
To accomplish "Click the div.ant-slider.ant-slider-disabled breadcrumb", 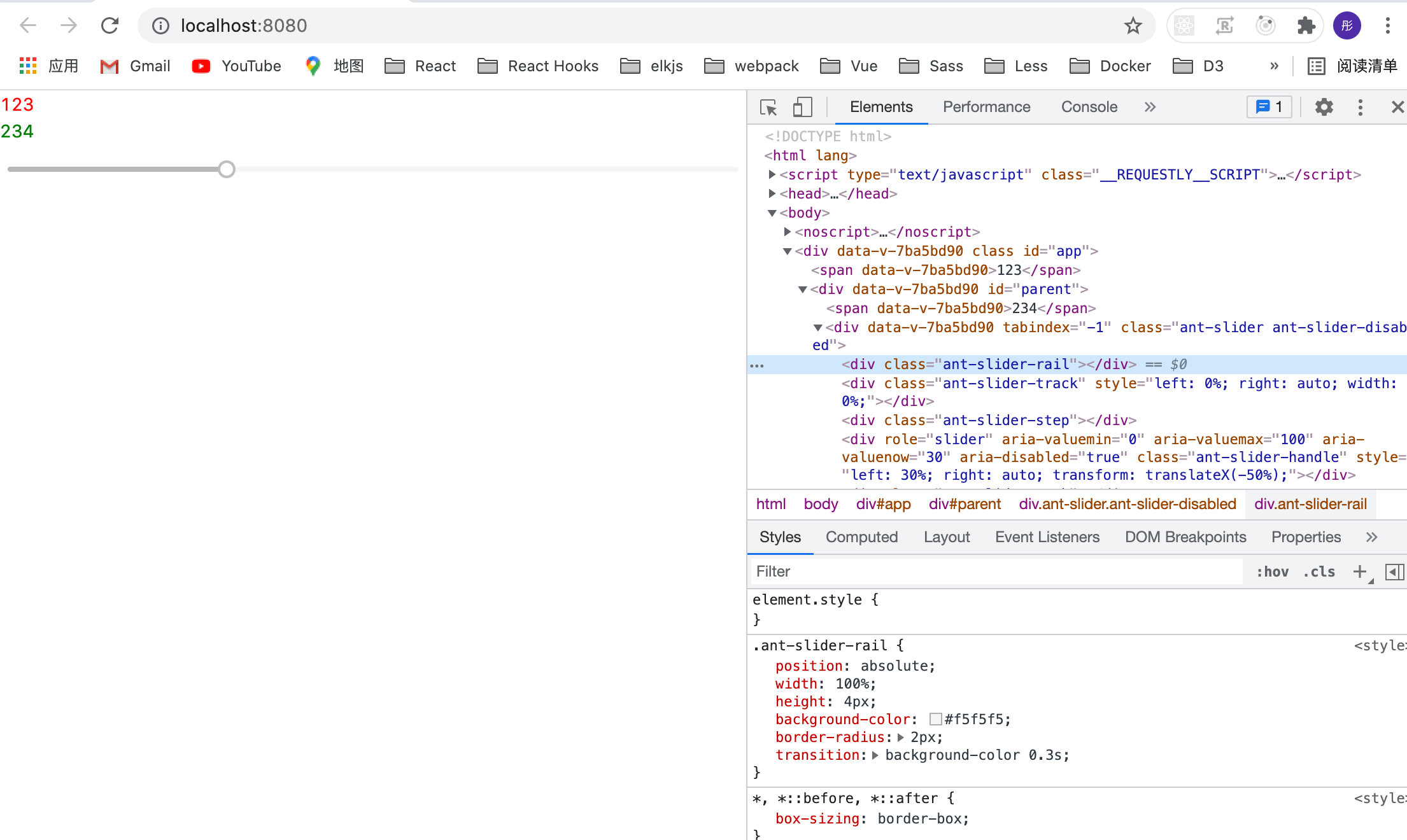I will click(1128, 504).
